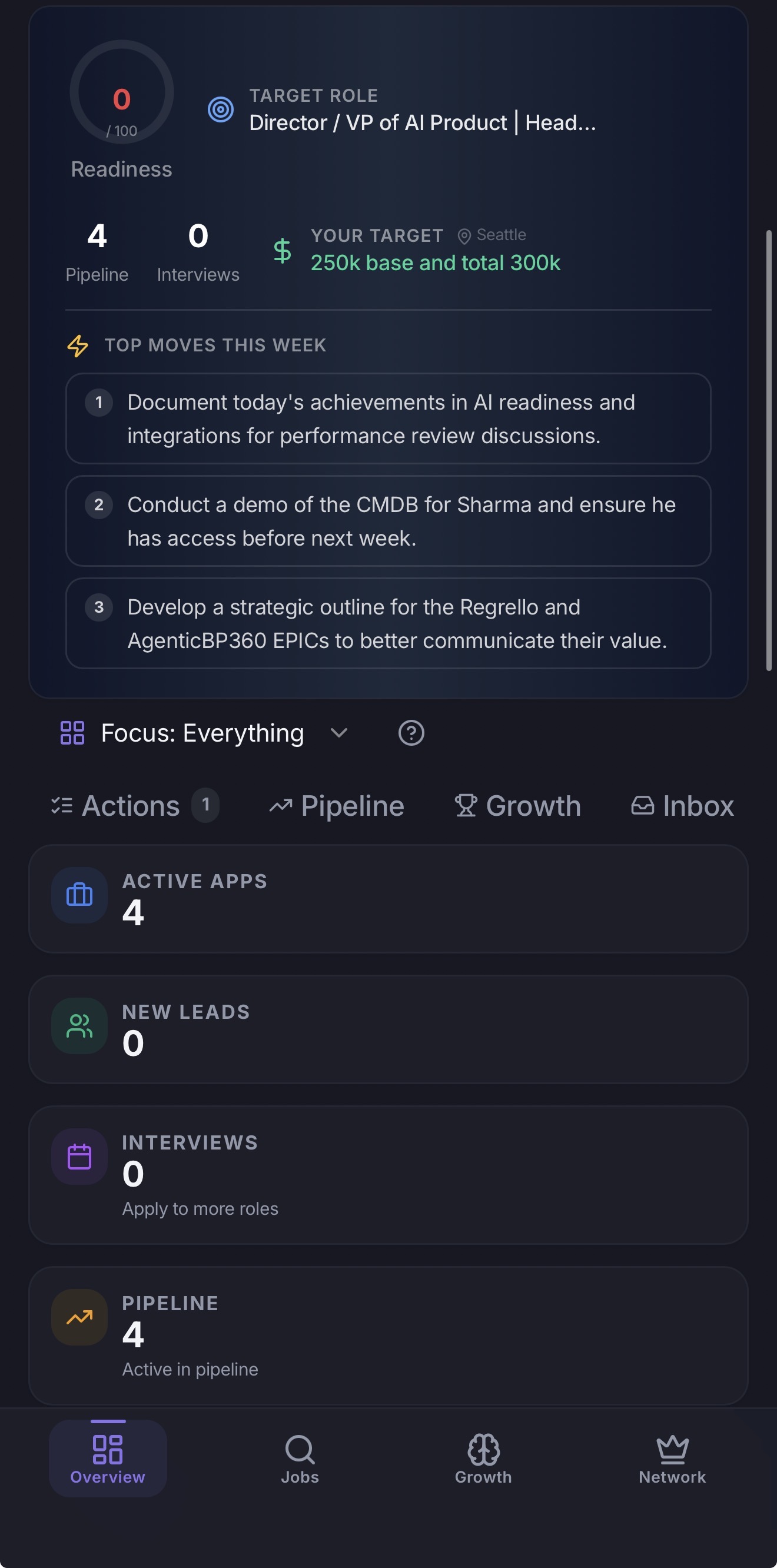
Task: Click the dollar icon next to YOUR TARGET
Action: pos(282,251)
